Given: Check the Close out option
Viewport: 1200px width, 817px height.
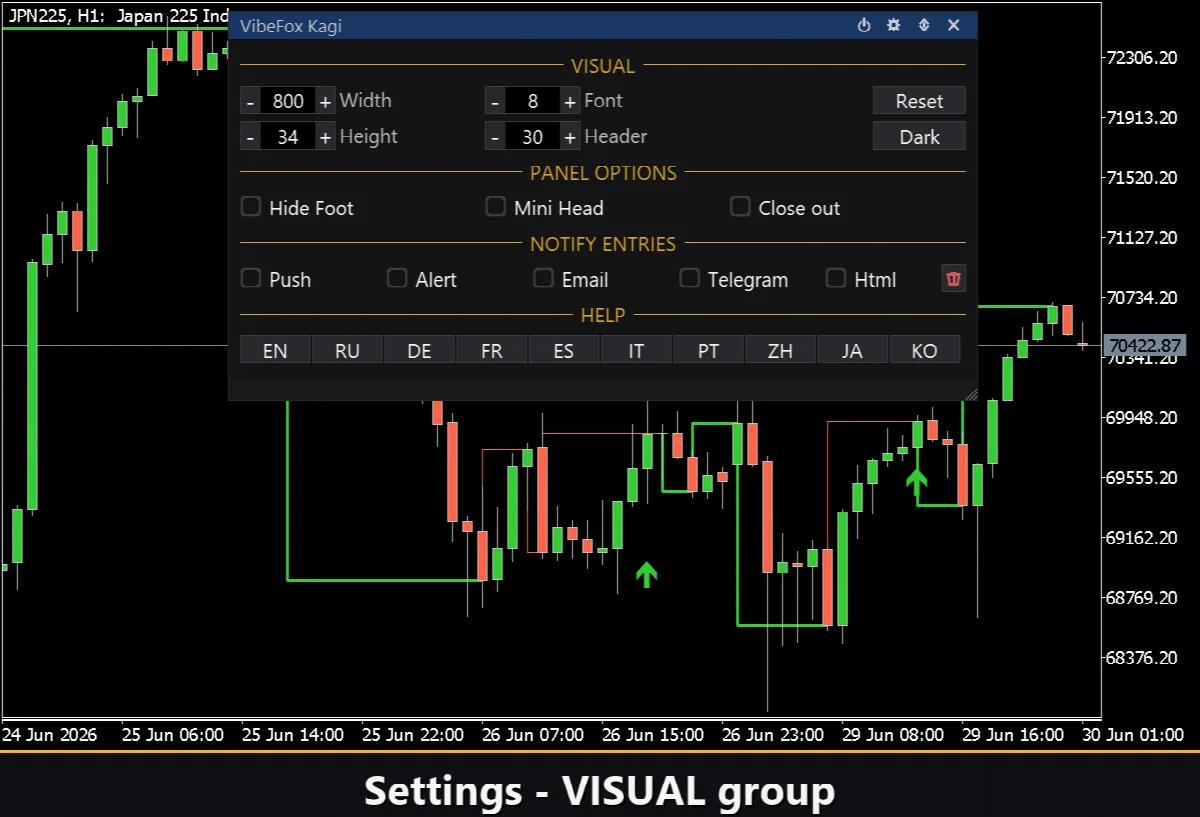Looking at the screenshot, I should 740,207.
